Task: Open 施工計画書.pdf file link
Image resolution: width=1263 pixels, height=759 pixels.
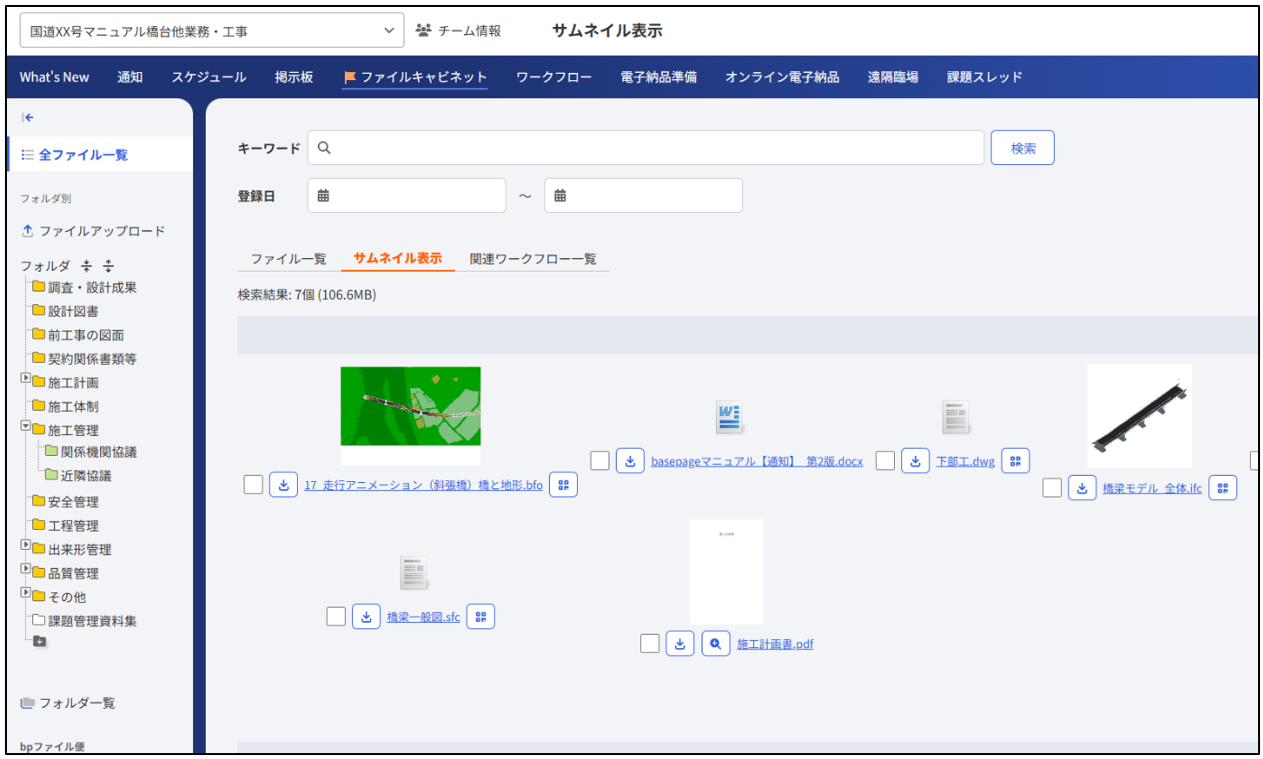Action: pyautogui.click(x=775, y=644)
